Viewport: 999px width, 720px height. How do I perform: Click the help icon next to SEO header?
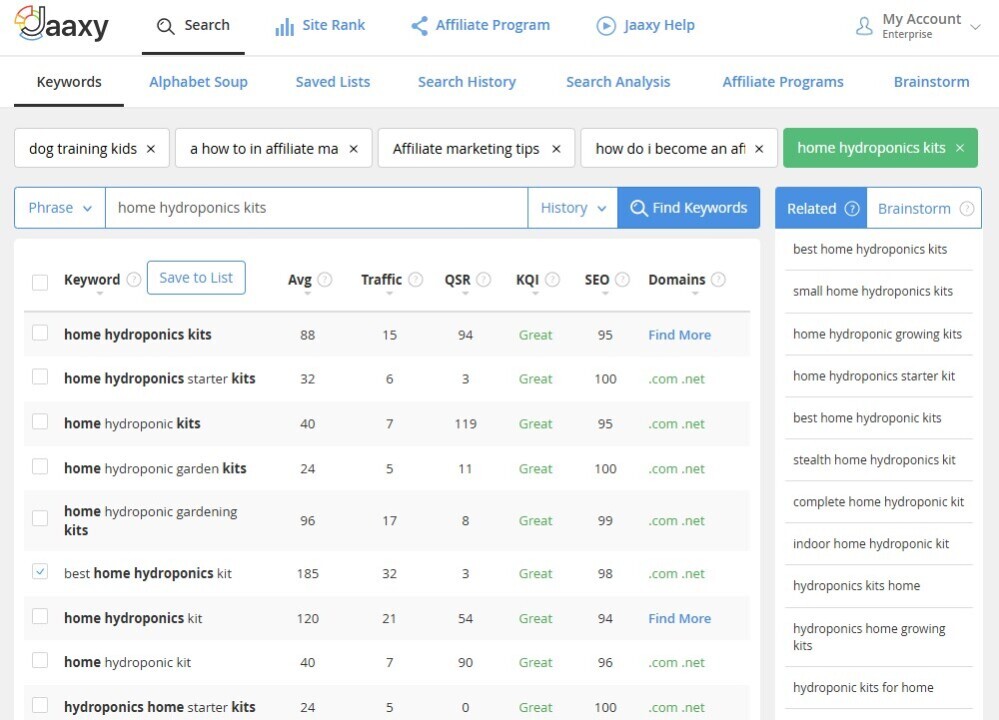coord(622,279)
